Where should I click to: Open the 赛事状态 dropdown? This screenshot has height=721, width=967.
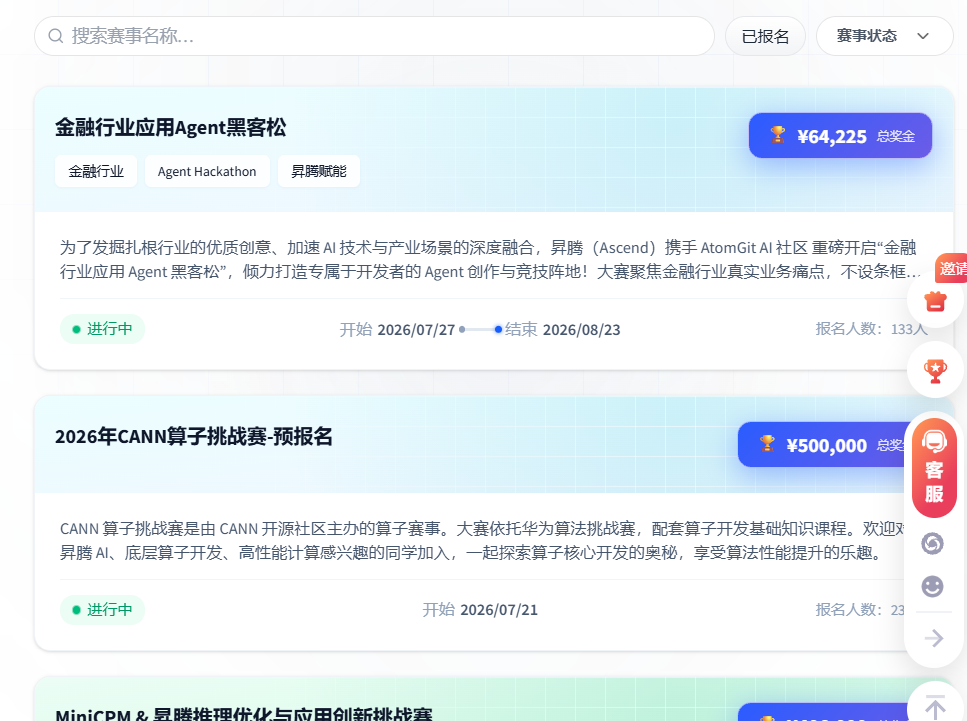tap(884, 36)
